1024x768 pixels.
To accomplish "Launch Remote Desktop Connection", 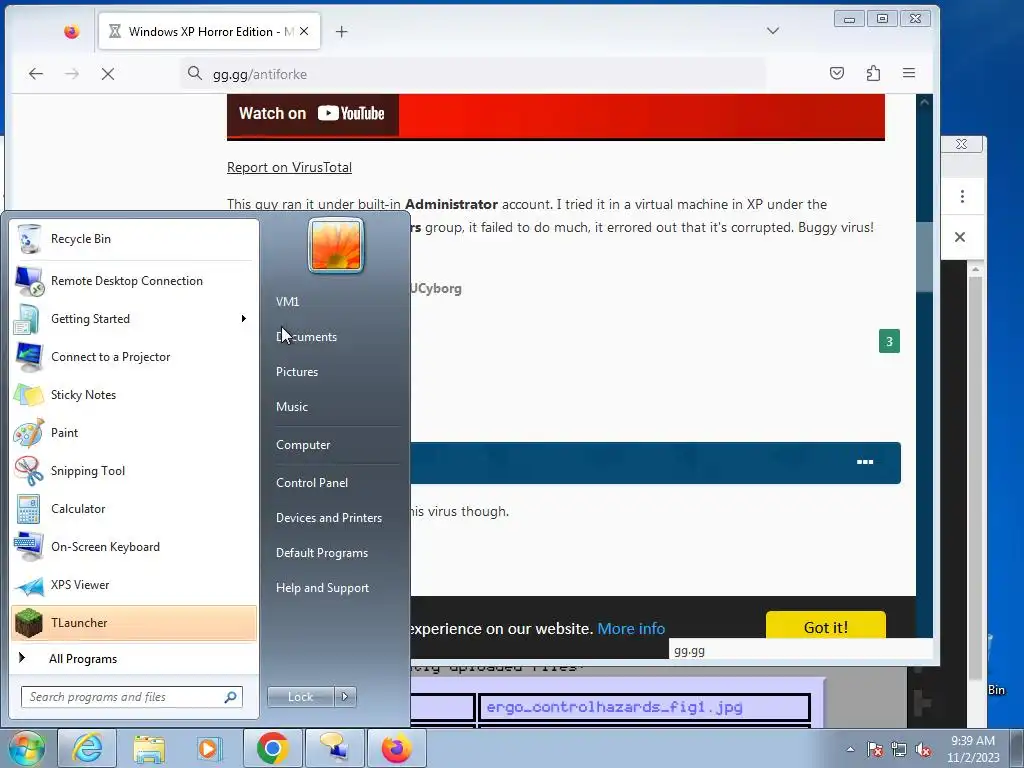I will pos(134,281).
